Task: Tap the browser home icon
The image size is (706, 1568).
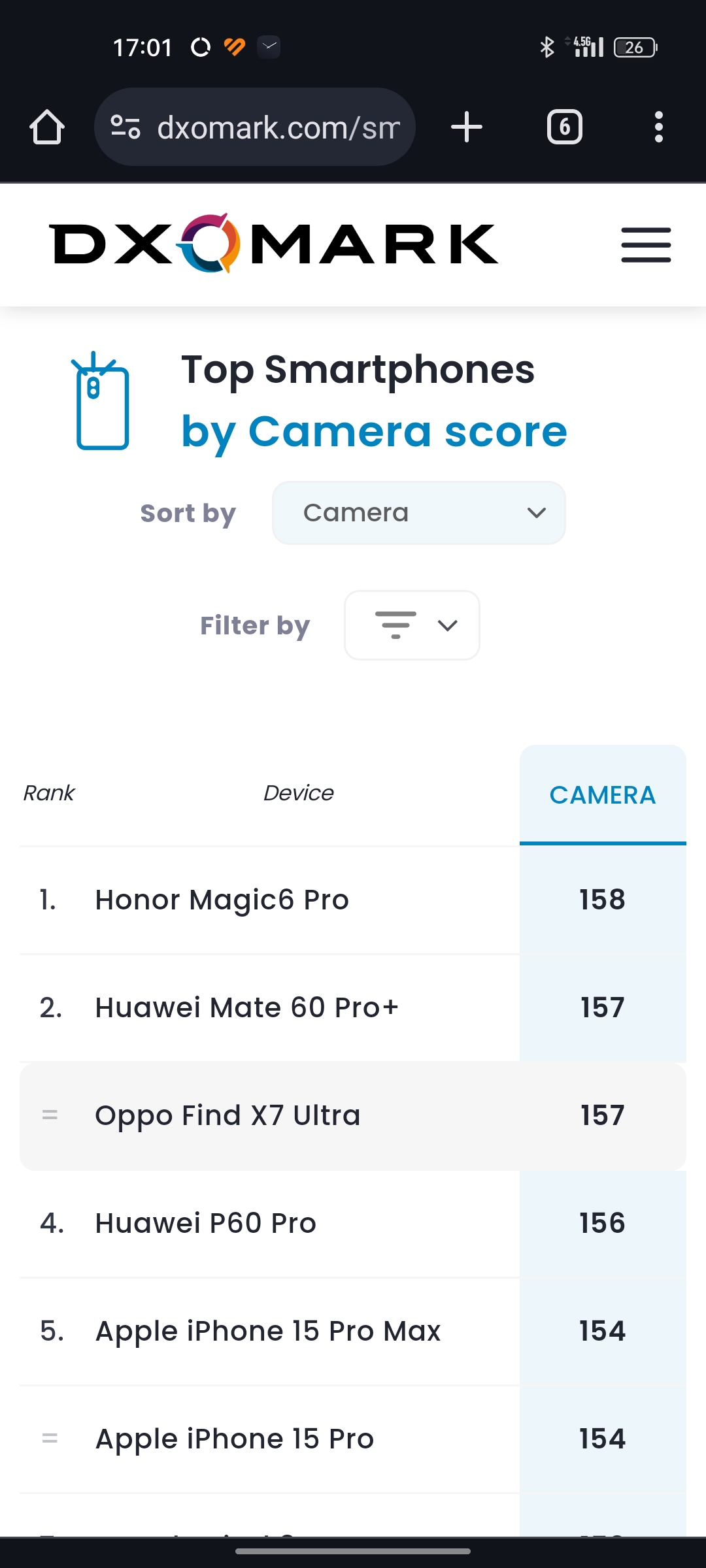Action: (x=47, y=127)
